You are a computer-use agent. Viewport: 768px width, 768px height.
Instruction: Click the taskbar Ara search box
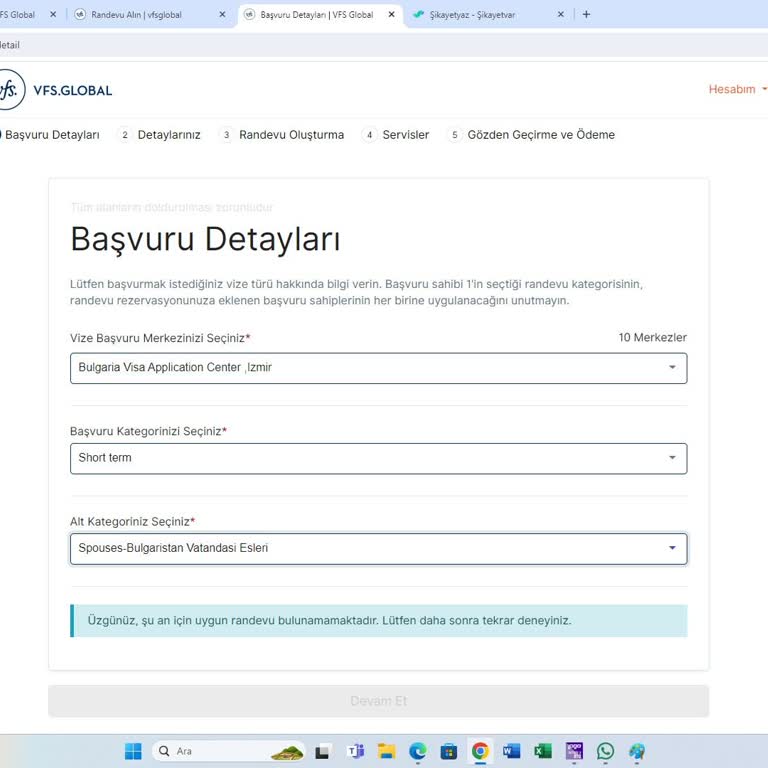229,751
